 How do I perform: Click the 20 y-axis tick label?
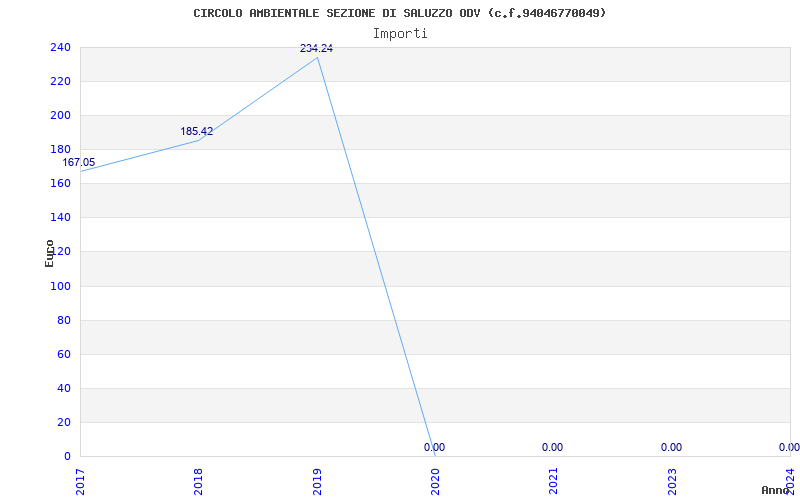64,422
